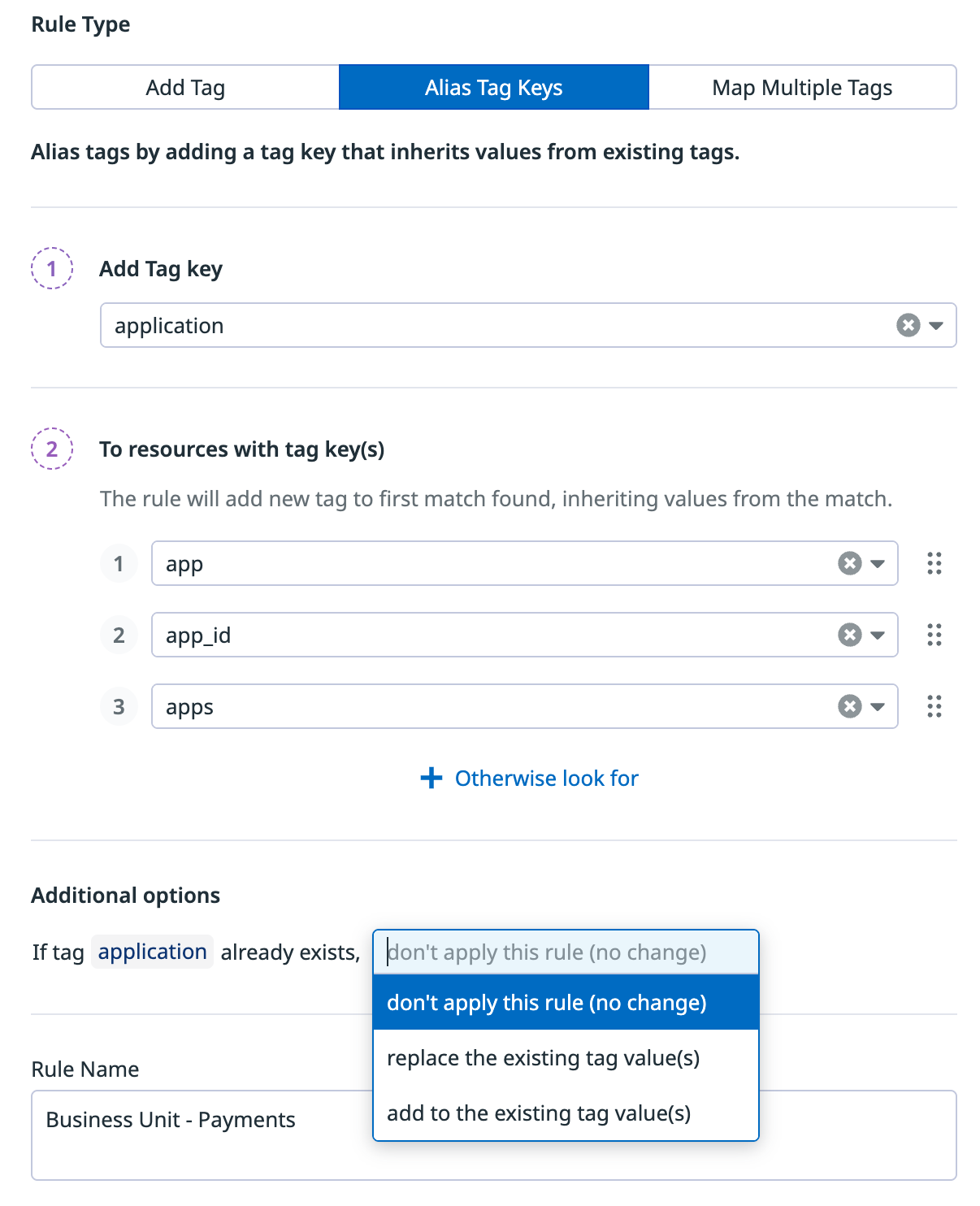Expand the 'apps' tag key dropdown
Image resolution: width=980 pixels, height=1206 pixels.
click(878, 707)
